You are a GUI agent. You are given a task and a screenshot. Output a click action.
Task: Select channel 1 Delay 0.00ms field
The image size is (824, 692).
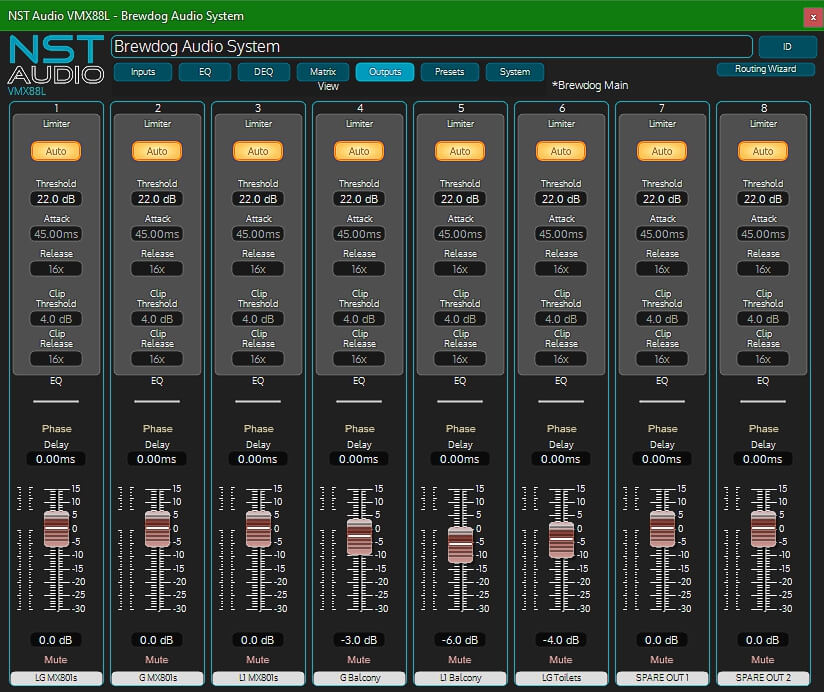coord(56,459)
